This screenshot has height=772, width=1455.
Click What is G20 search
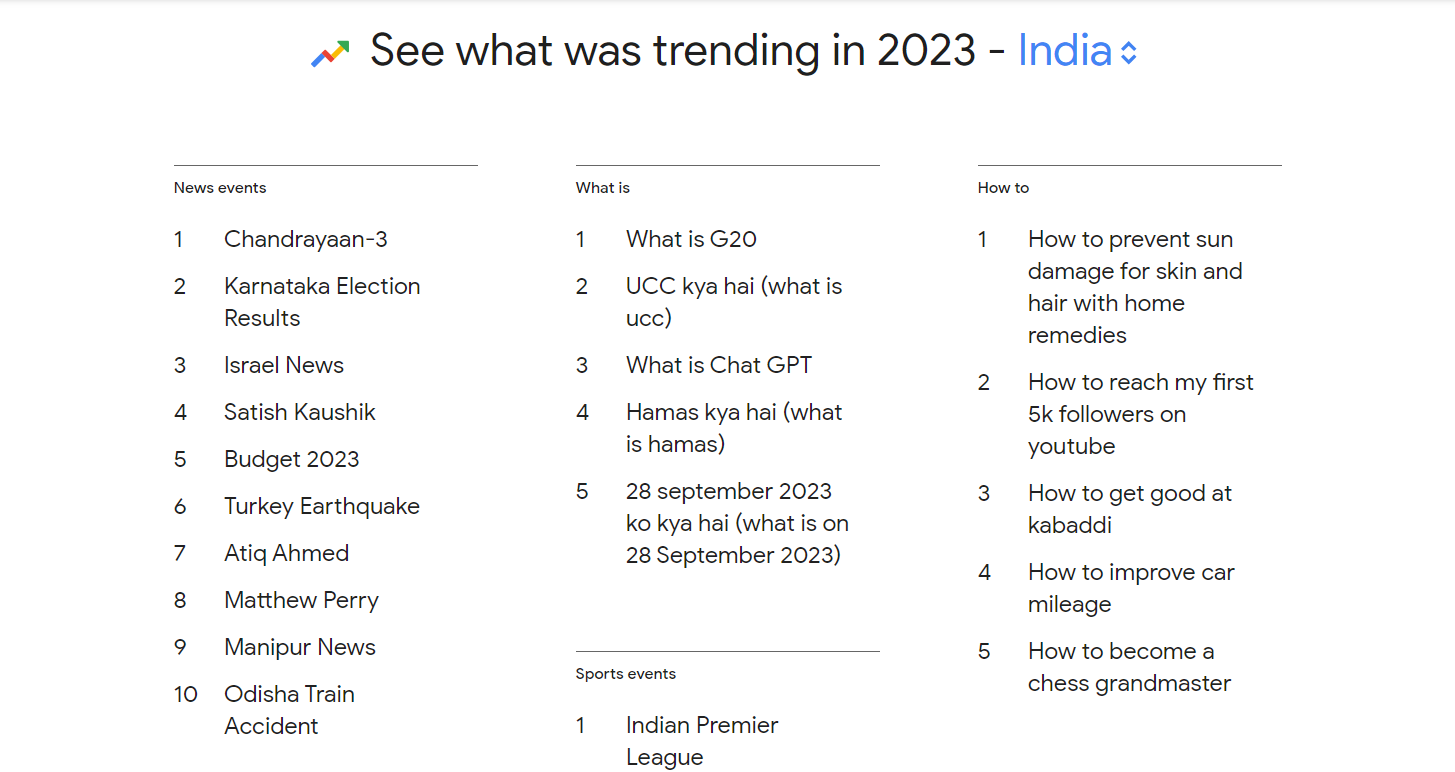coord(691,240)
